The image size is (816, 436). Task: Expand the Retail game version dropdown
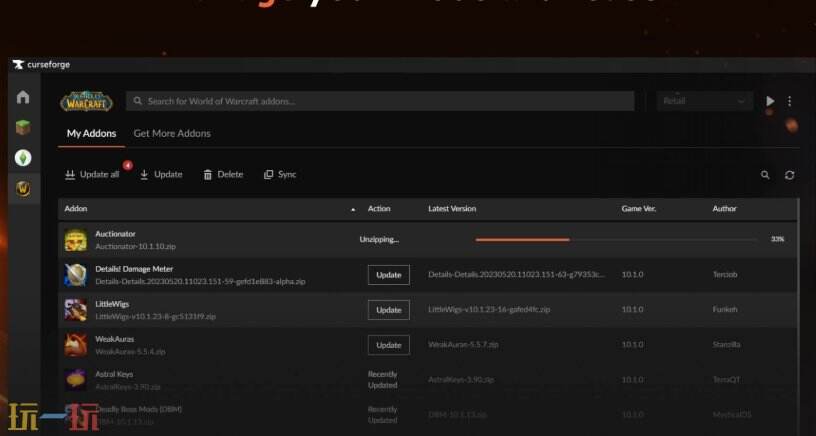click(705, 101)
